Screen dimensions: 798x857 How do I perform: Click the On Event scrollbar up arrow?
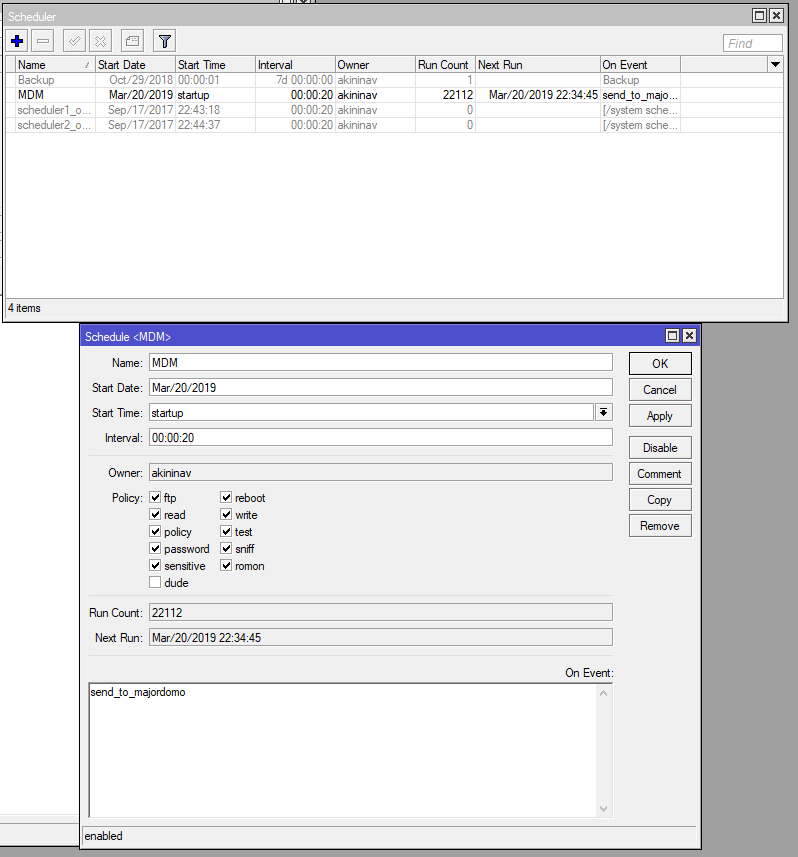pos(604,693)
